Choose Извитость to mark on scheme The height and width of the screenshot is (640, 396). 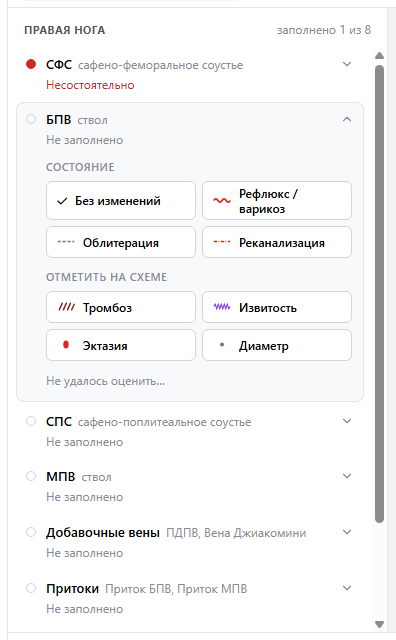coord(277,307)
